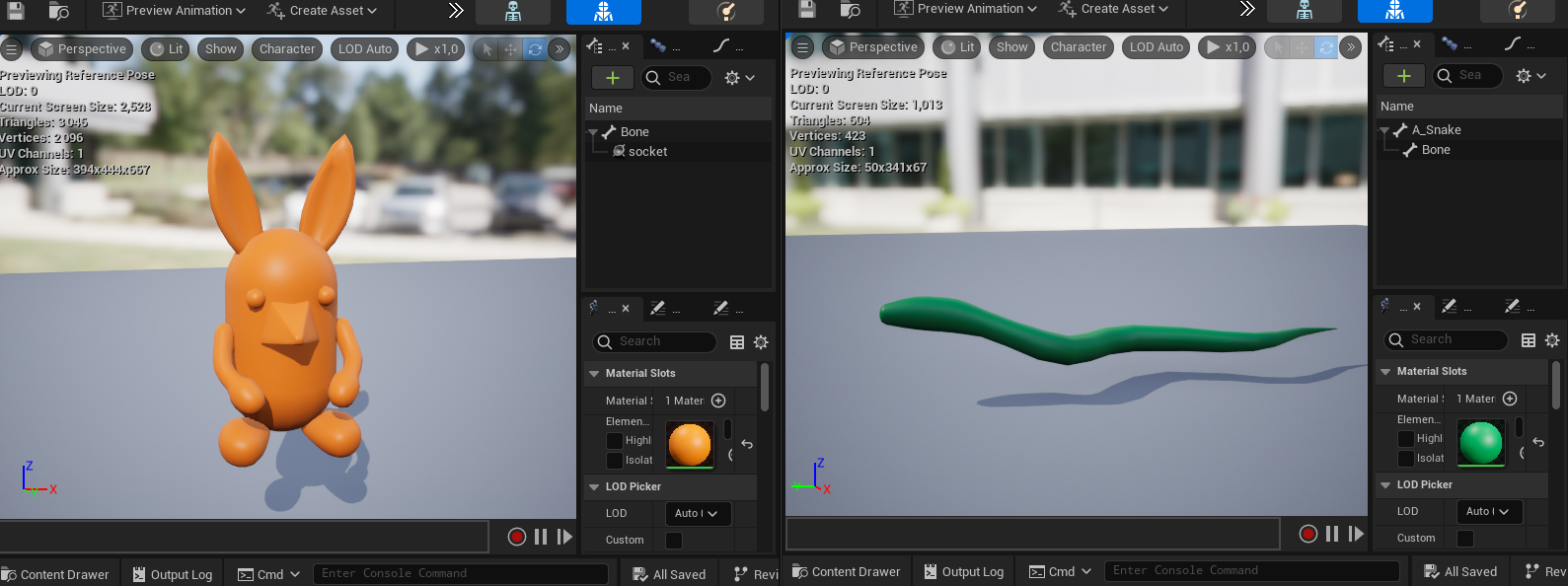
Task: Enable Highlight checkbox beside orange material
Action: tap(615, 441)
